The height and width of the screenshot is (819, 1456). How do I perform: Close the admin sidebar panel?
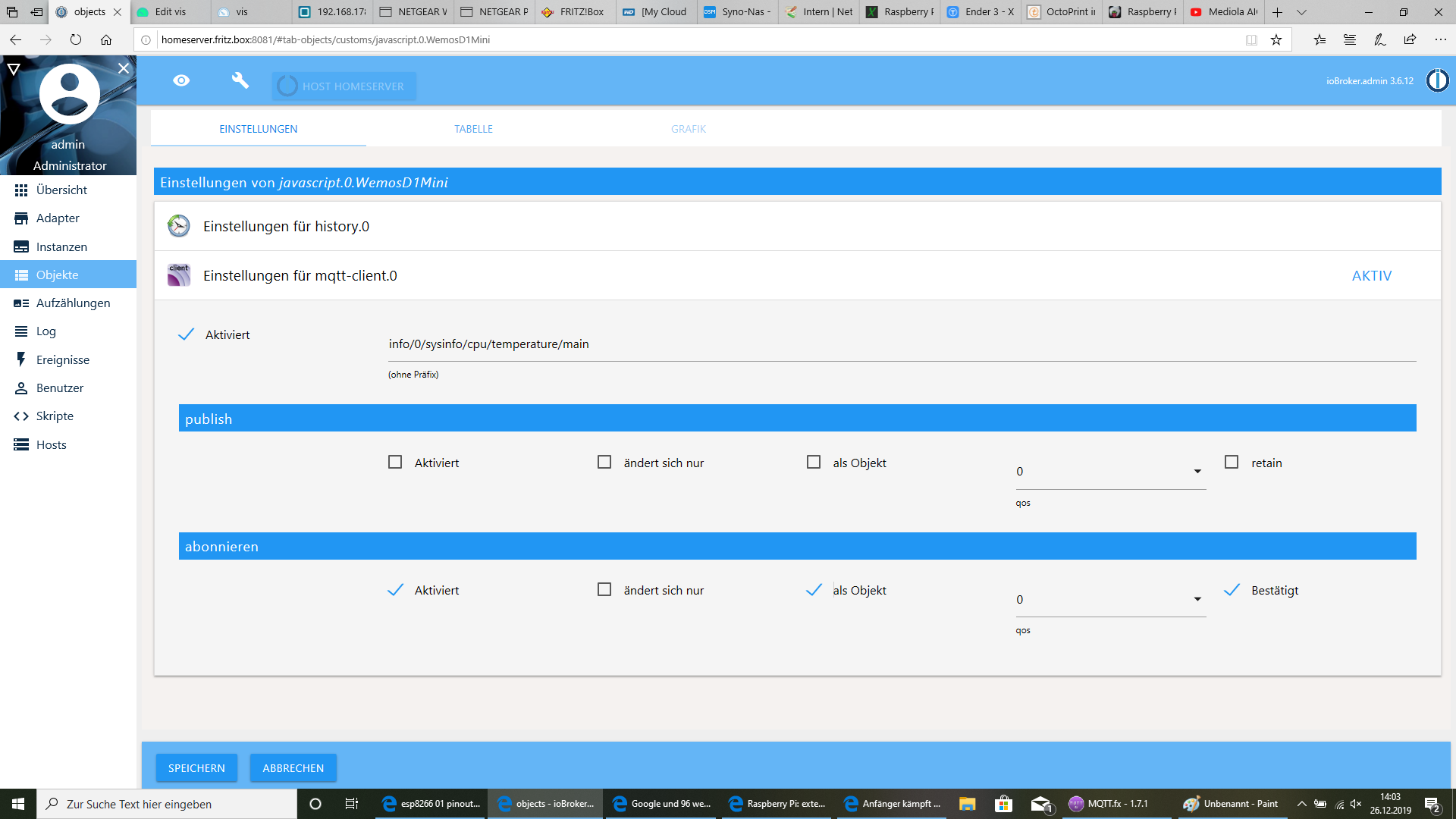point(124,68)
